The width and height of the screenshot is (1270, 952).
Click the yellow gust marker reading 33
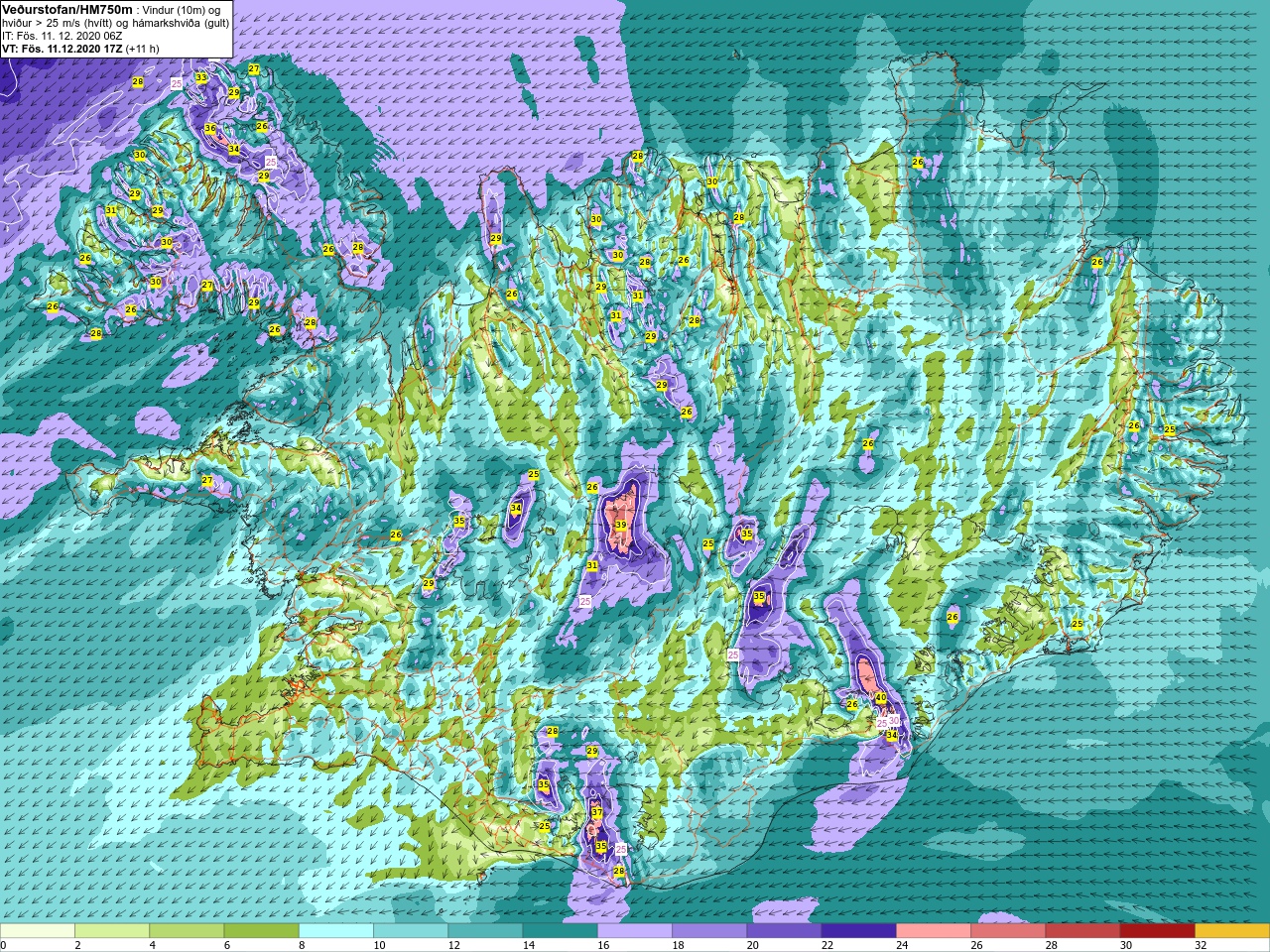(200, 77)
